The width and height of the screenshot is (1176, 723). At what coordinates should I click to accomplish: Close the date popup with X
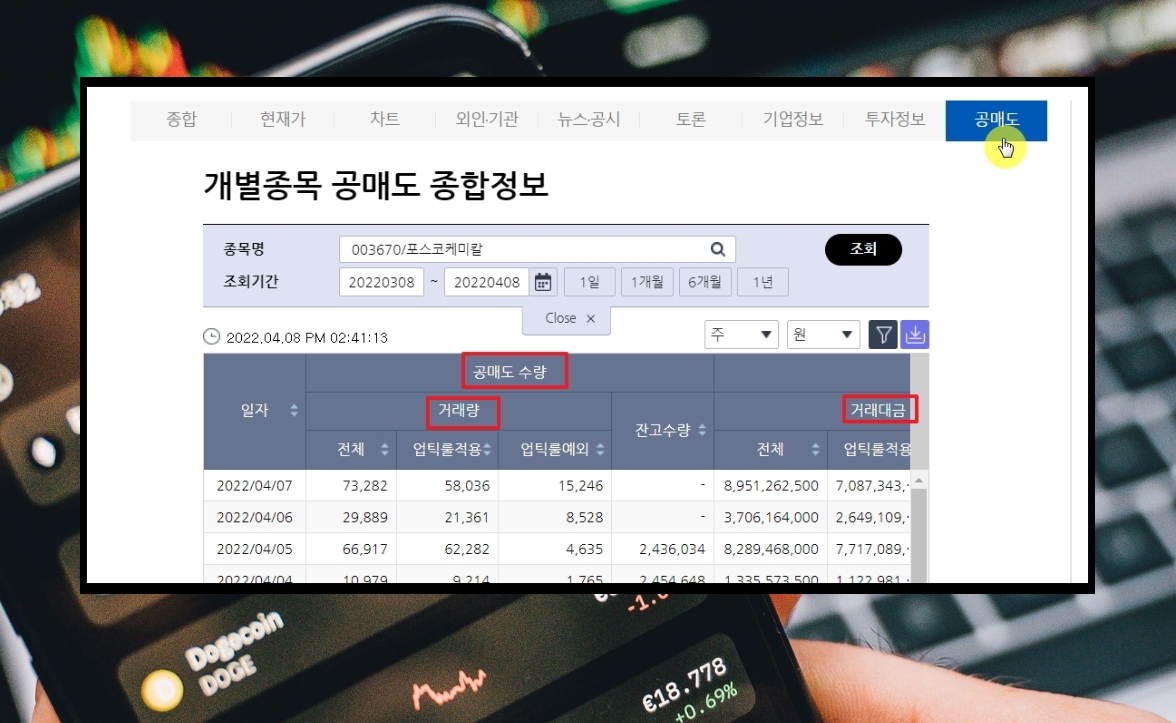(x=591, y=319)
